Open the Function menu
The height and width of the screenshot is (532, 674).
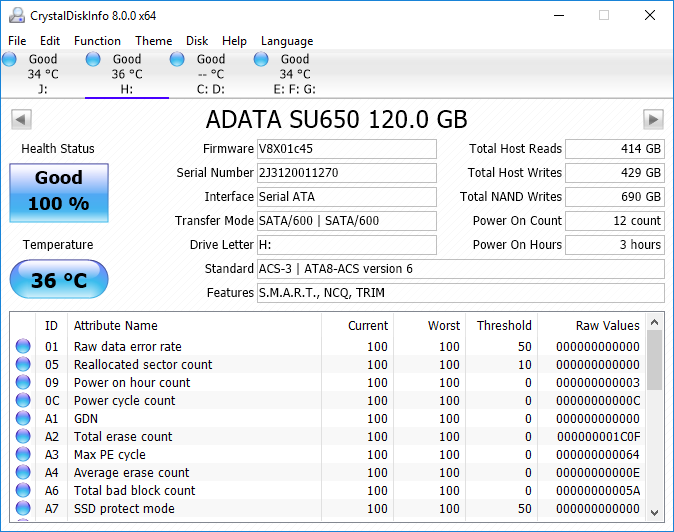97,41
